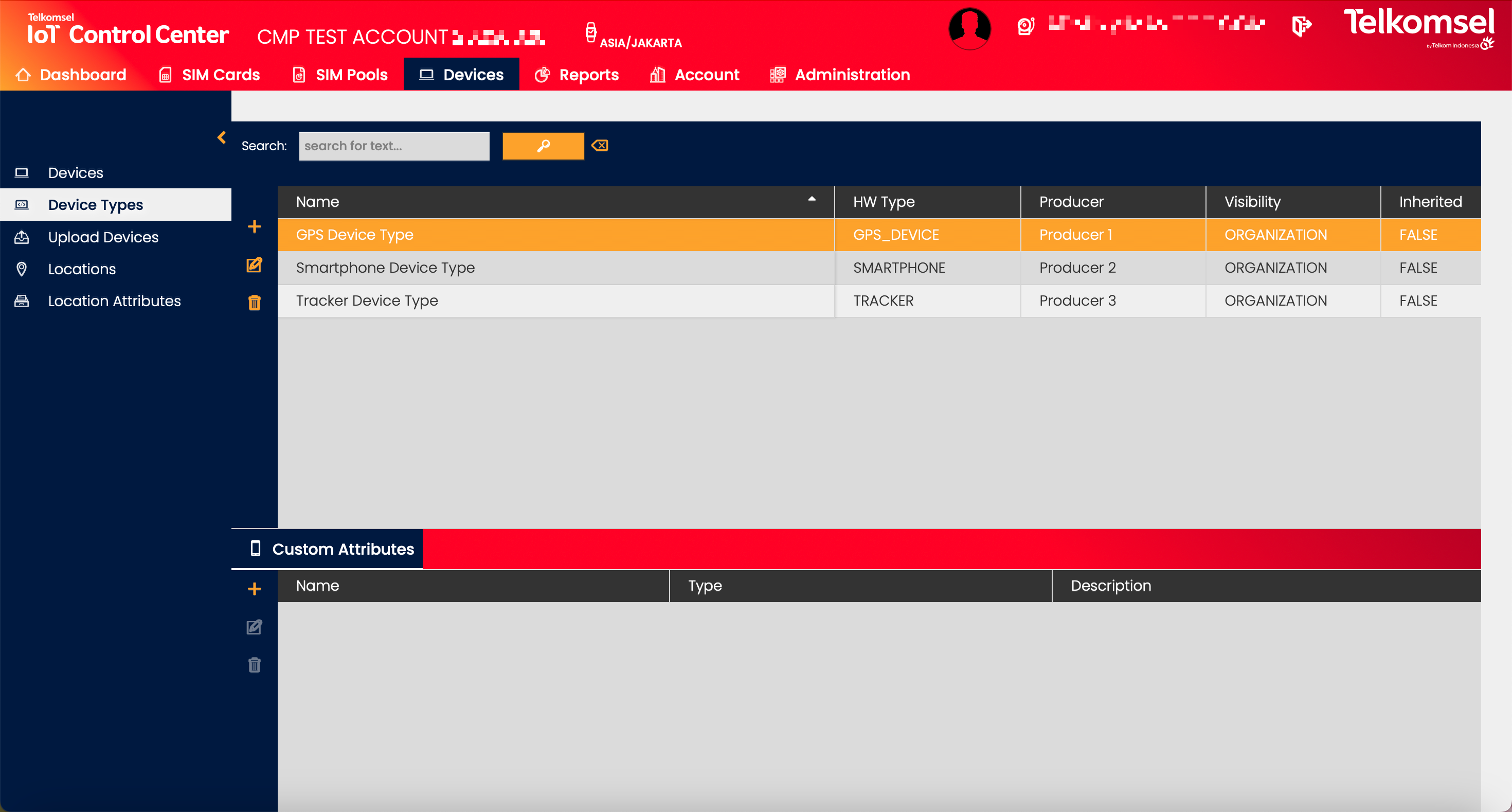Screen dimensions: 1512x812
Task: Go to Location Attributes sidebar item
Action: (x=115, y=301)
